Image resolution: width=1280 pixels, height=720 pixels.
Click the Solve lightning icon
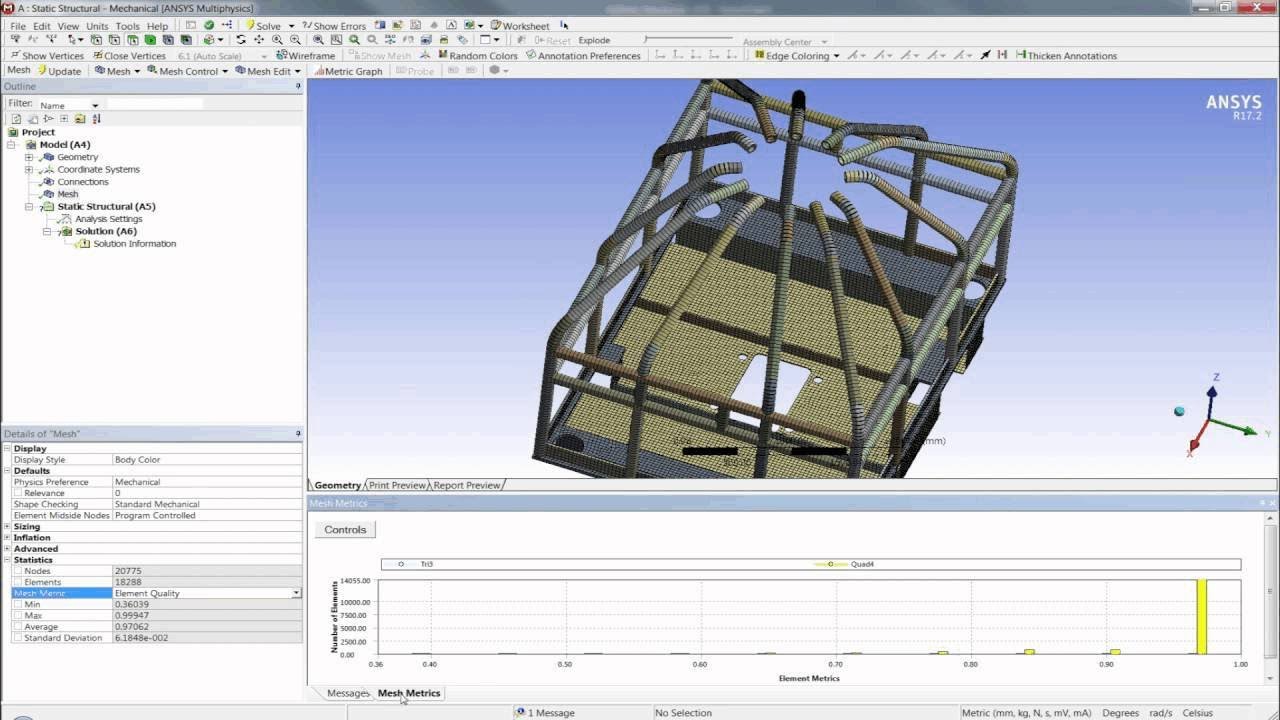[x=250, y=26]
